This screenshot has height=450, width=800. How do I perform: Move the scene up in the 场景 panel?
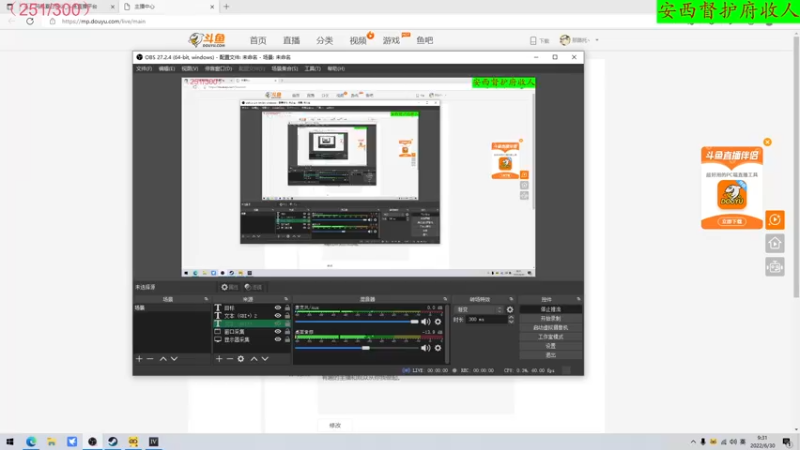tap(163, 359)
